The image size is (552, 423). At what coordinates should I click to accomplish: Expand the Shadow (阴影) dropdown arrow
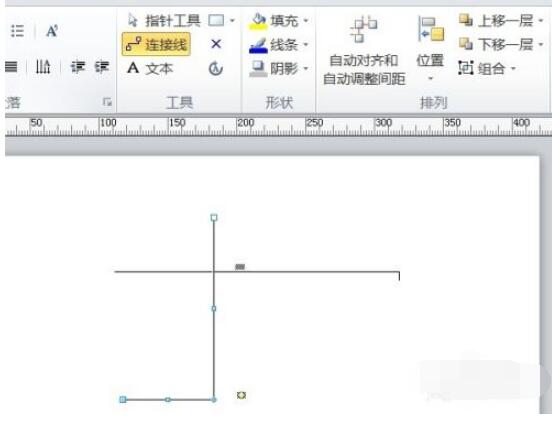306,68
